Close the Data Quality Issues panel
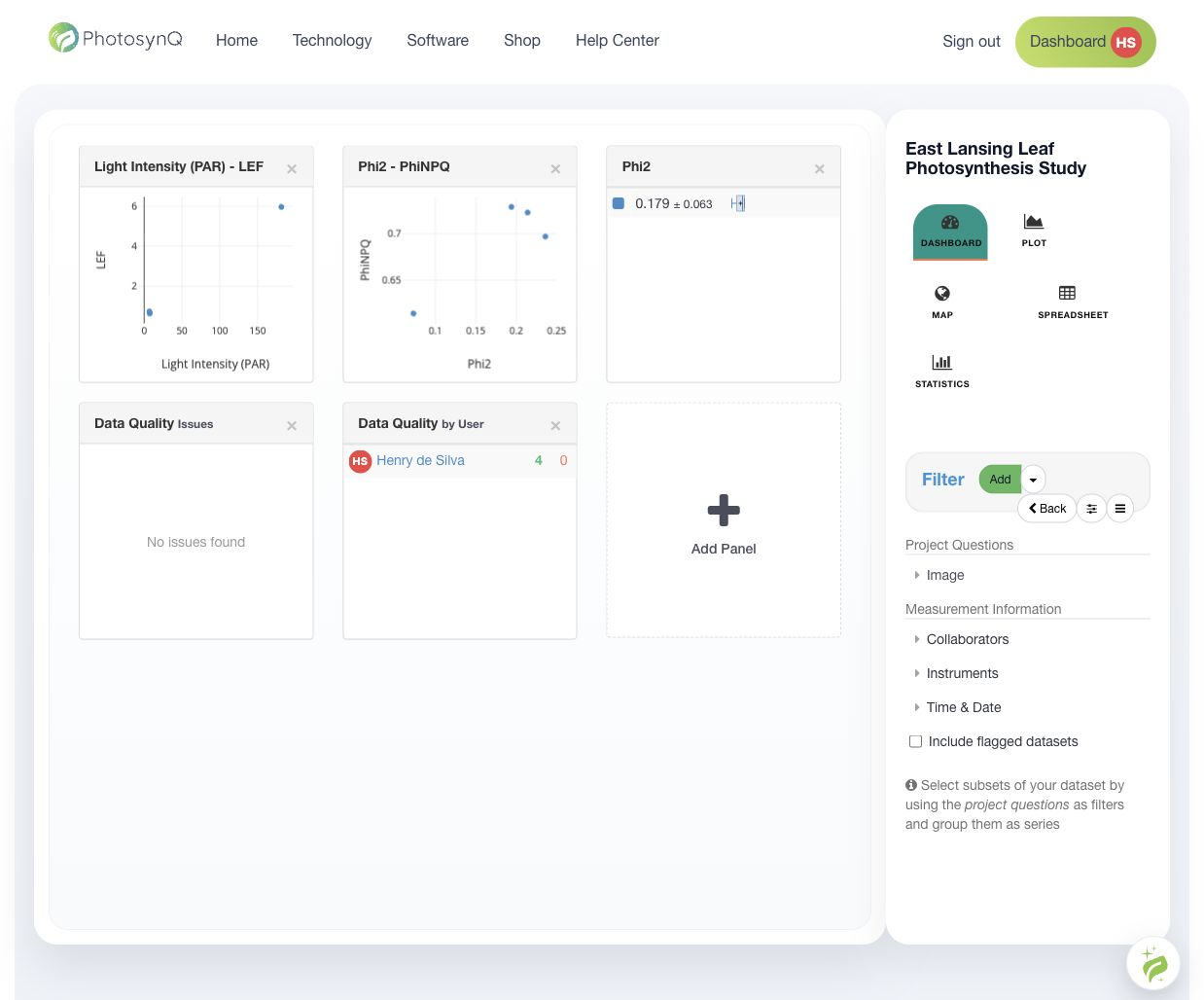The image size is (1204, 1000). pos(292,426)
